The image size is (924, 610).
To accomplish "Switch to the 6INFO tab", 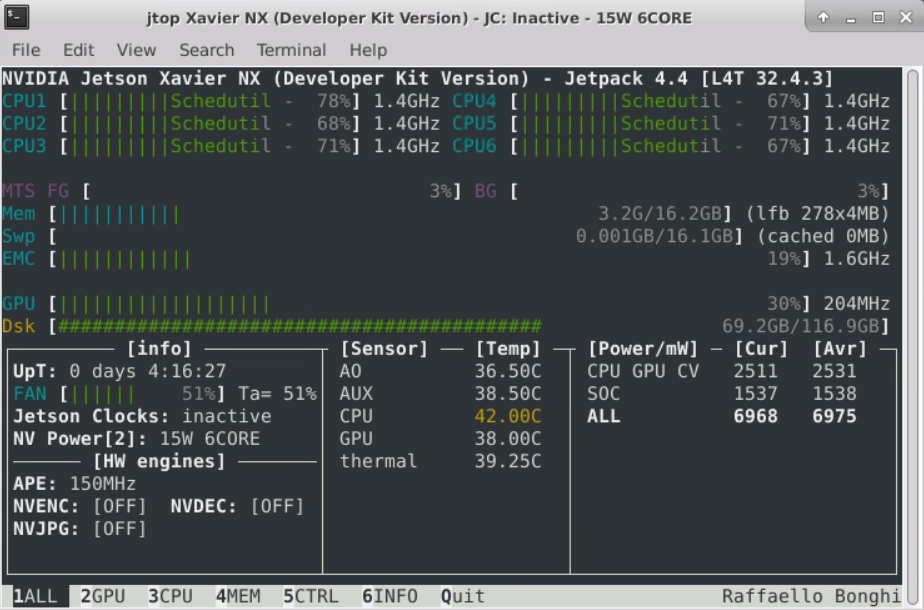I will [x=390, y=596].
